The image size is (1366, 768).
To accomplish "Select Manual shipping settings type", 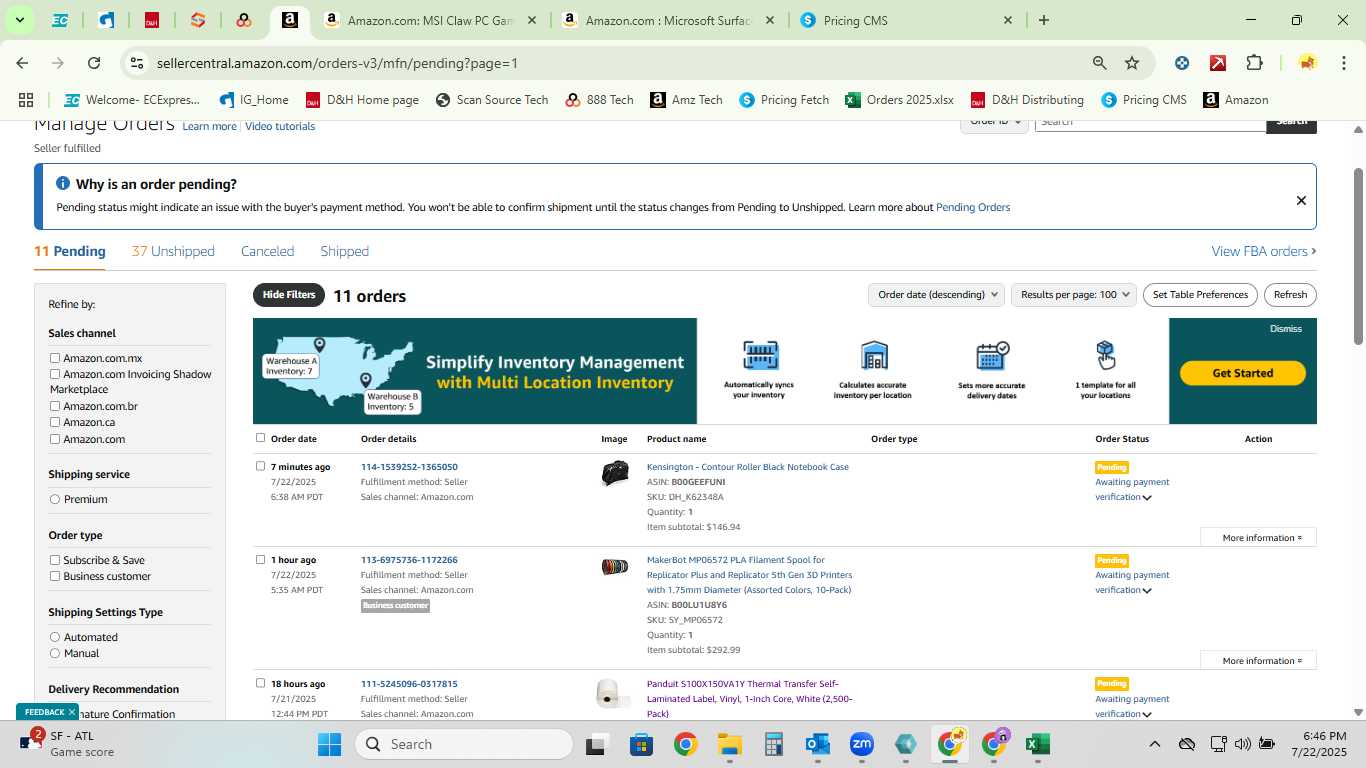I will (x=55, y=653).
